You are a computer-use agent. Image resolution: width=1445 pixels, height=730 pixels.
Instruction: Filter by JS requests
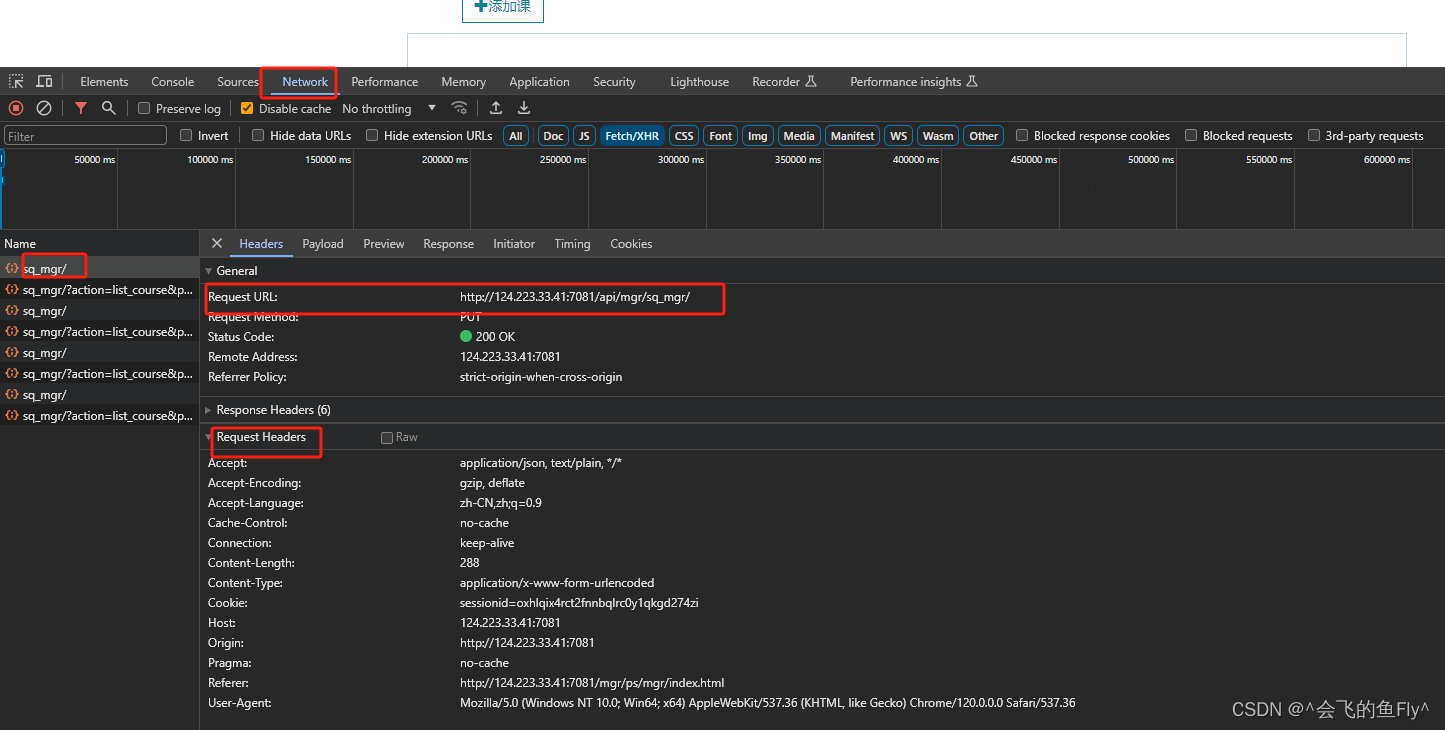click(x=584, y=136)
